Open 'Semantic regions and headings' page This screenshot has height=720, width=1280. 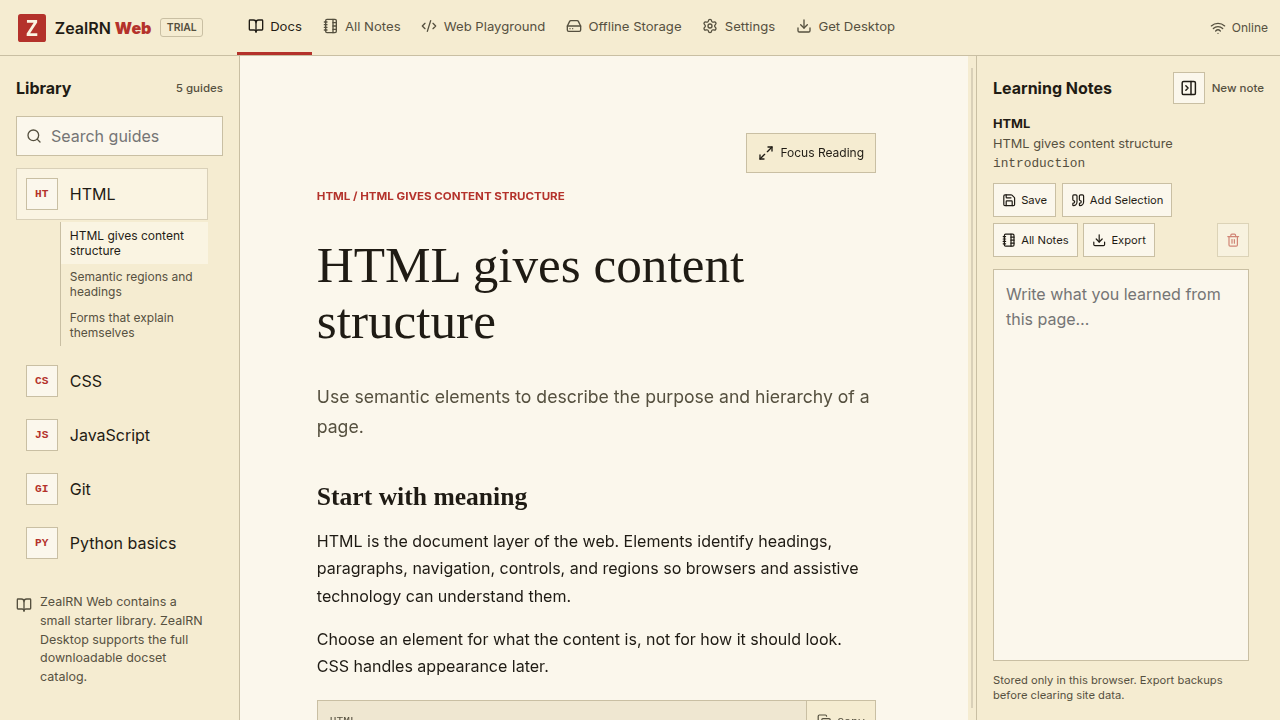pyautogui.click(x=135, y=284)
